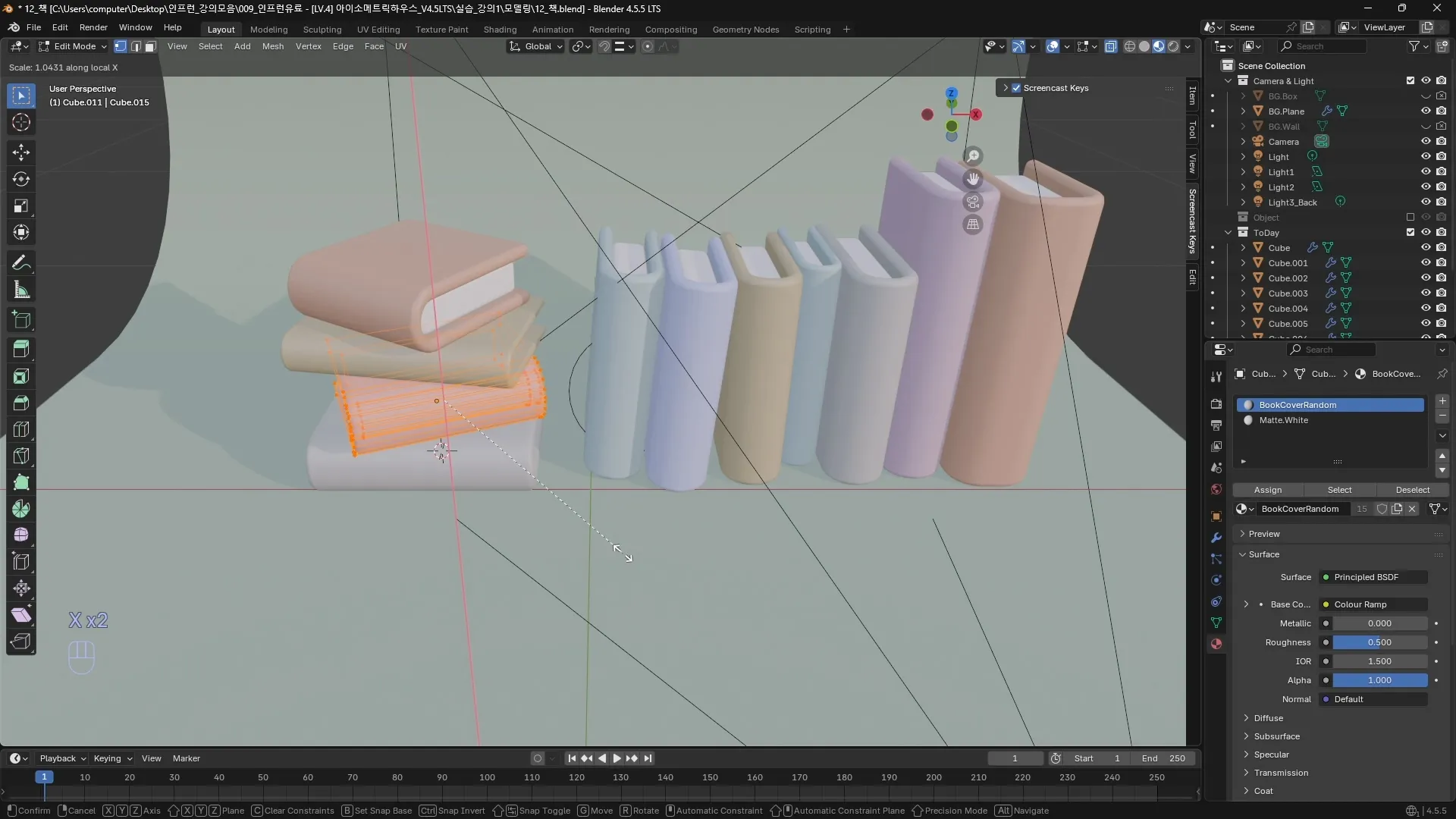Switch to face select mode

click(x=150, y=46)
